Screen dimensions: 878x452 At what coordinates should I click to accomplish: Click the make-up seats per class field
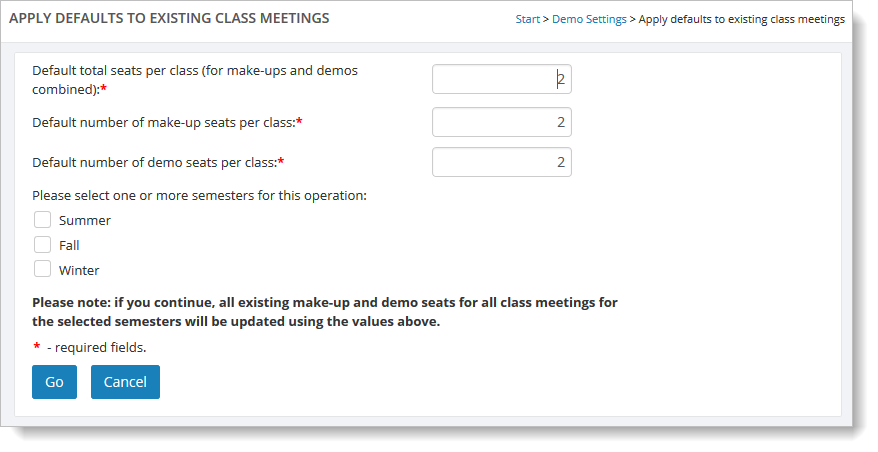502,122
